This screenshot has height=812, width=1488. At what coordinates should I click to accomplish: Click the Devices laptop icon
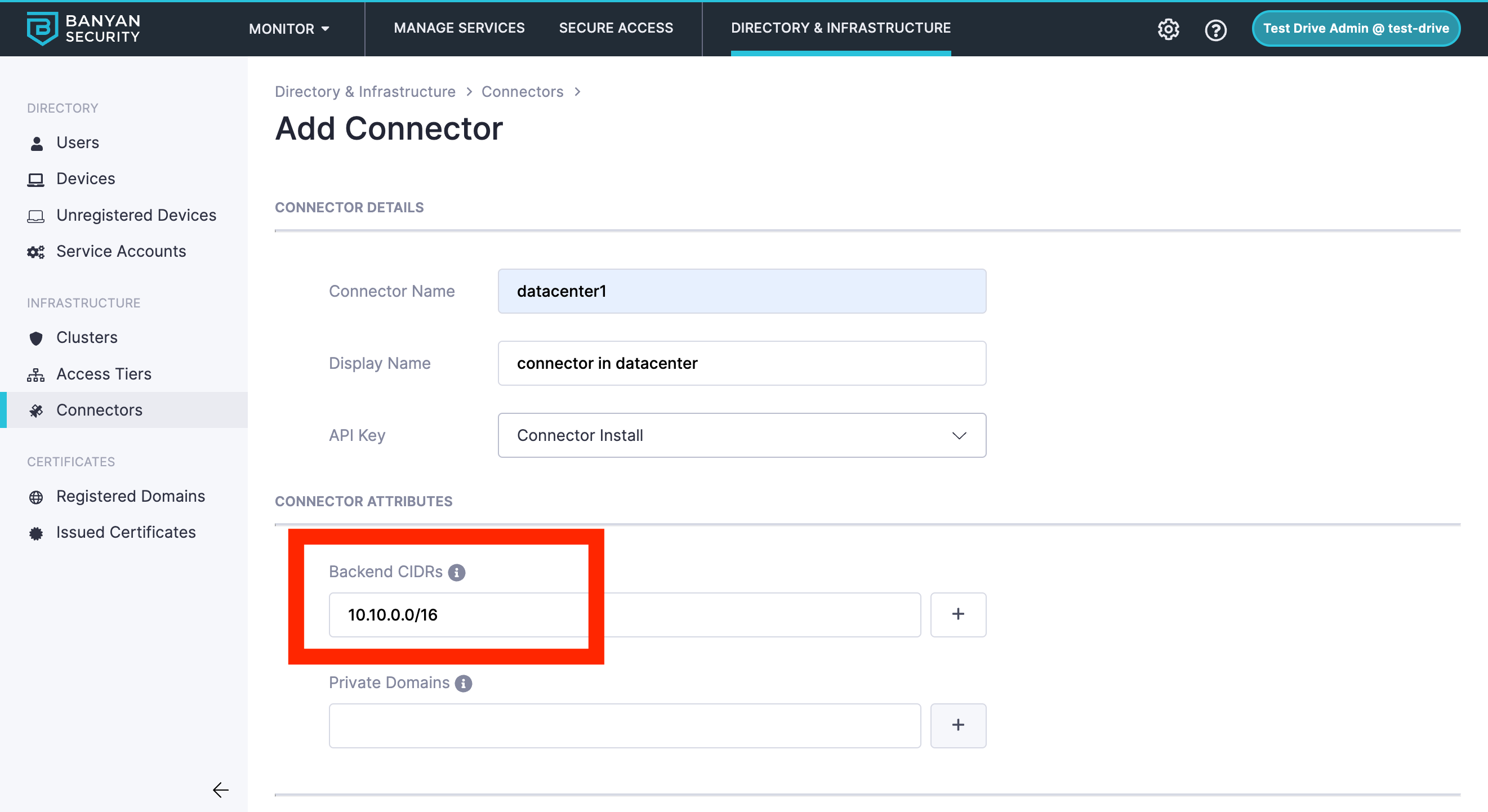point(36,180)
